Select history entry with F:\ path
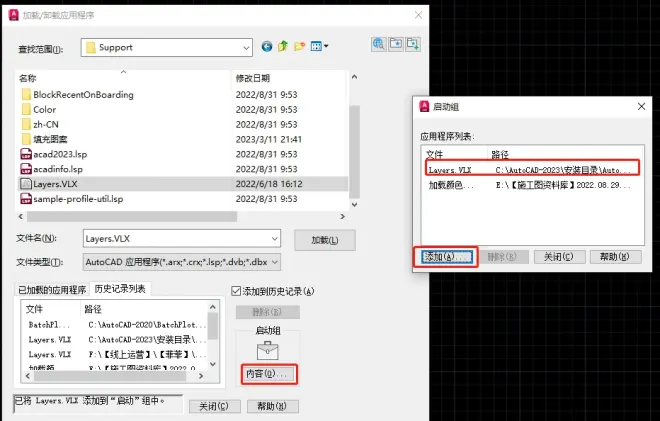 coord(117,354)
